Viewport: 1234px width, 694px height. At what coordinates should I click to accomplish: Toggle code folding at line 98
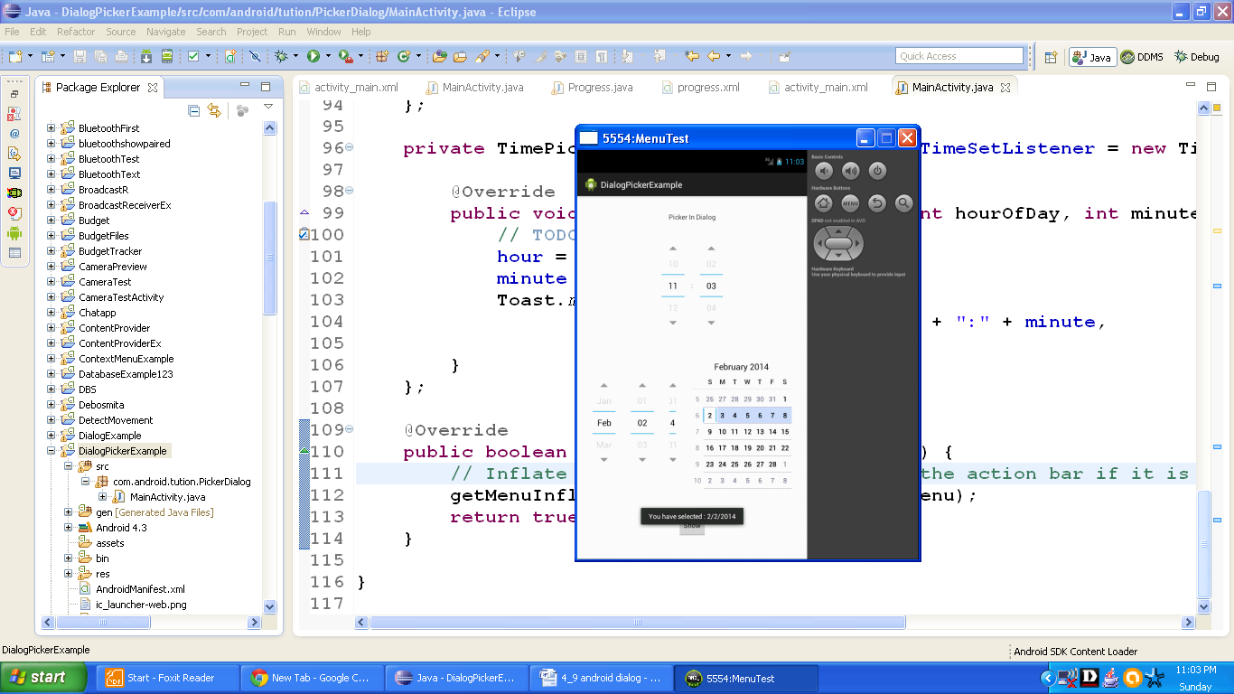tap(349, 191)
